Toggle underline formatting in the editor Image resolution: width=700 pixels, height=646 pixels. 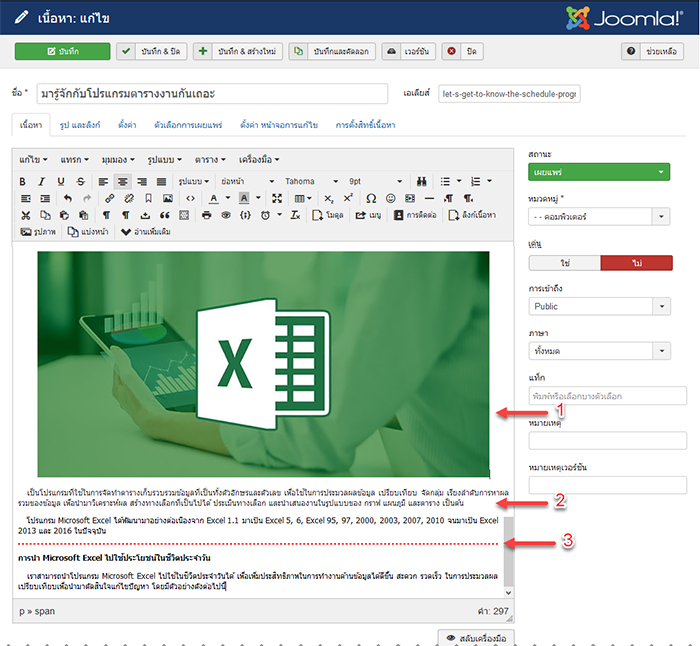click(61, 181)
